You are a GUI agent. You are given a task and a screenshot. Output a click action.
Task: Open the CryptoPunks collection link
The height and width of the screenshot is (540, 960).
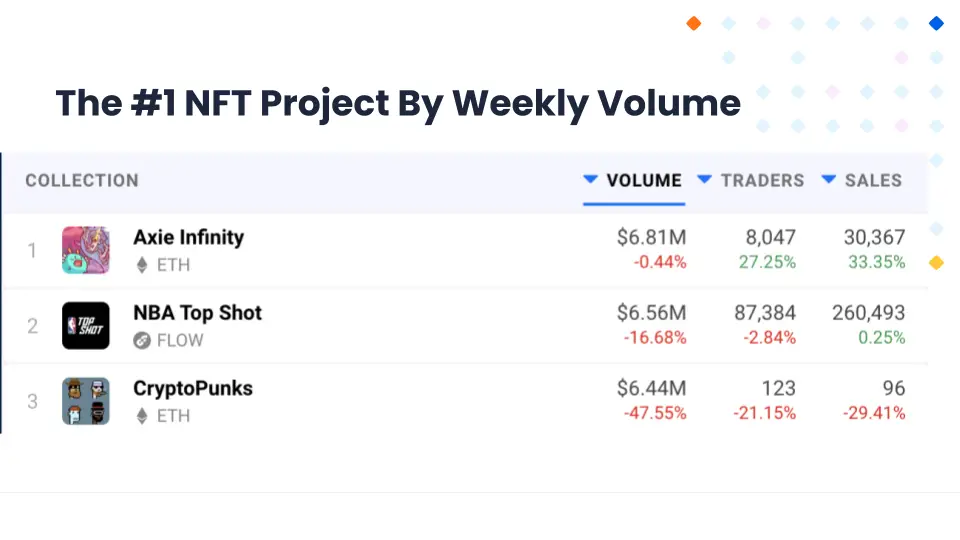point(193,388)
